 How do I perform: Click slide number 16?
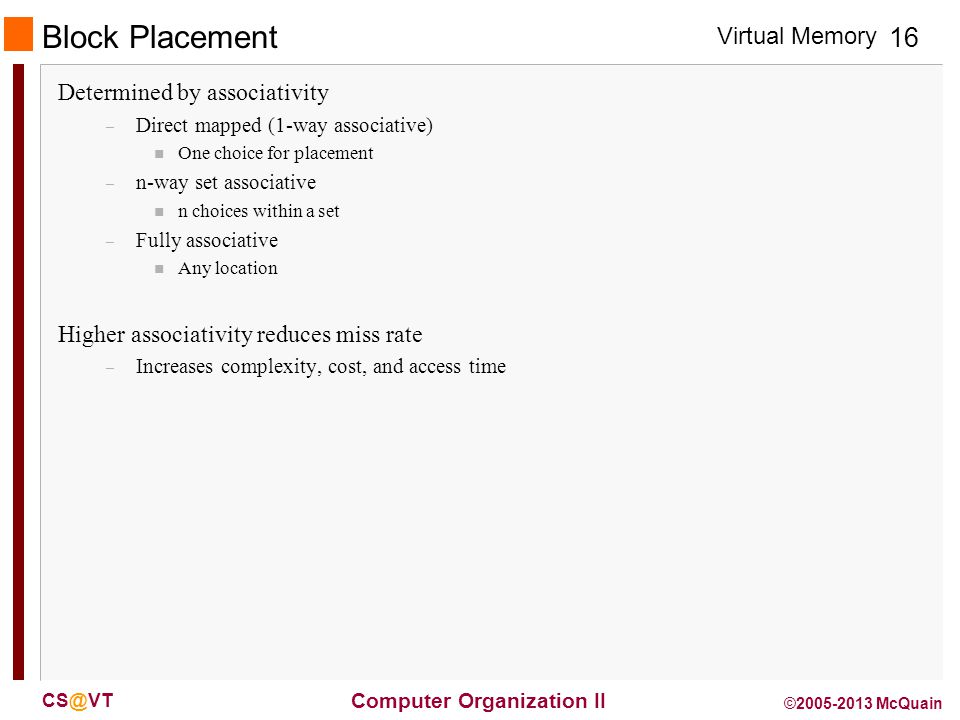click(904, 37)
